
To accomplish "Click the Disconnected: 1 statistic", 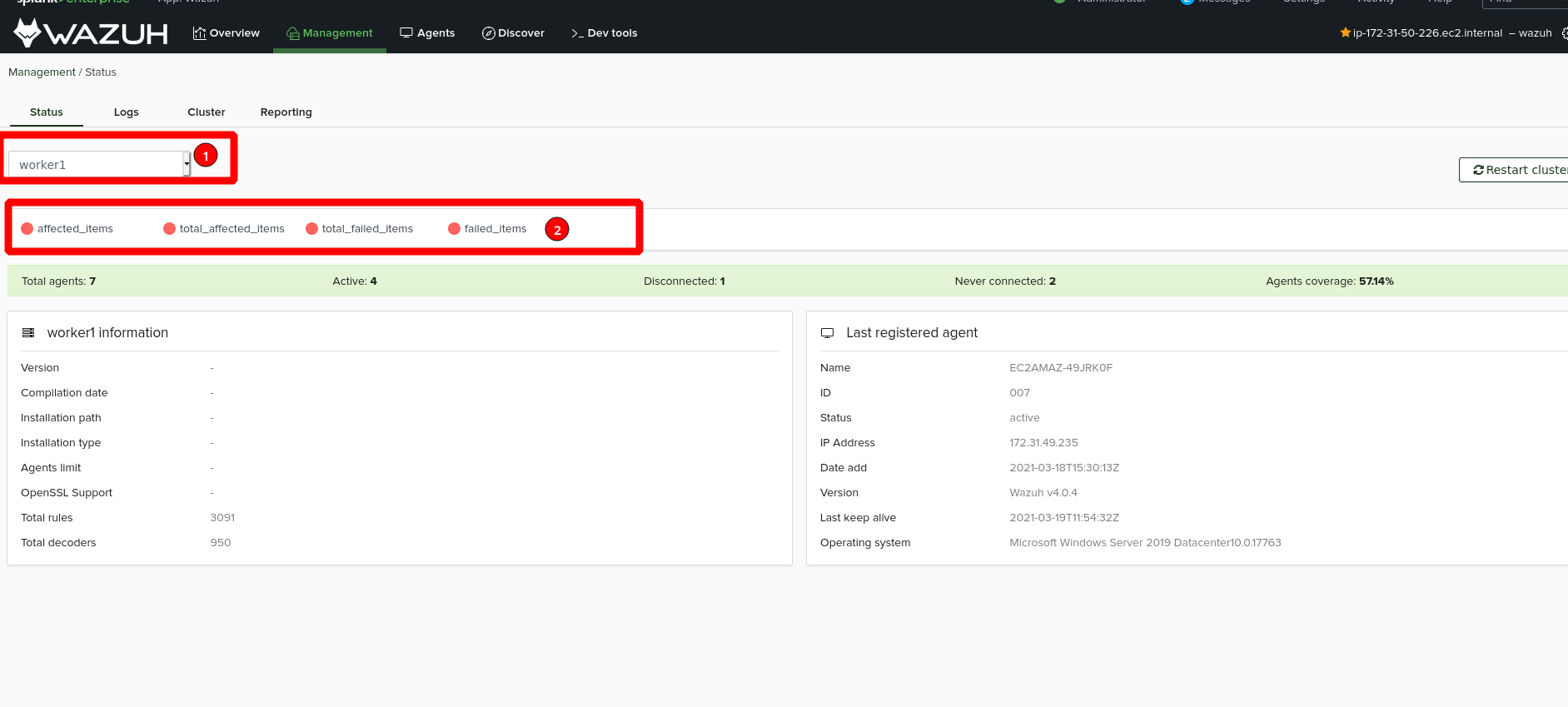I will (684, 281).
